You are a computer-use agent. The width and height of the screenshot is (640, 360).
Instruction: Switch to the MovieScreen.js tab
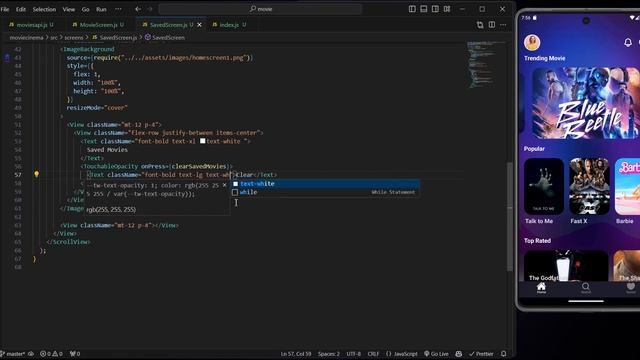98,25
